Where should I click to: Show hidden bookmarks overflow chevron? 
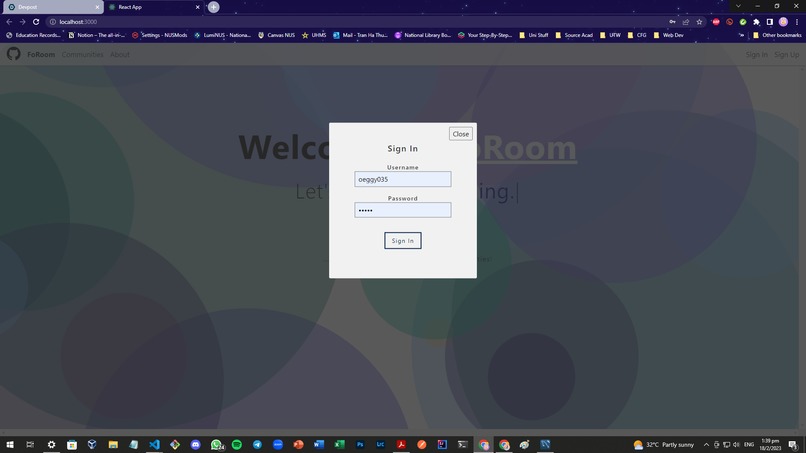click(741, 35)
